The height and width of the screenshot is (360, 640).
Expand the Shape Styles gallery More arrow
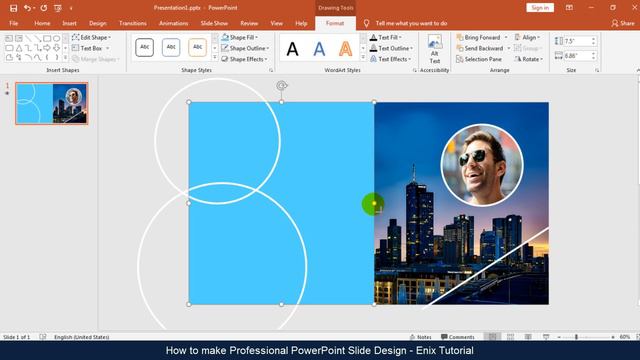215,58
